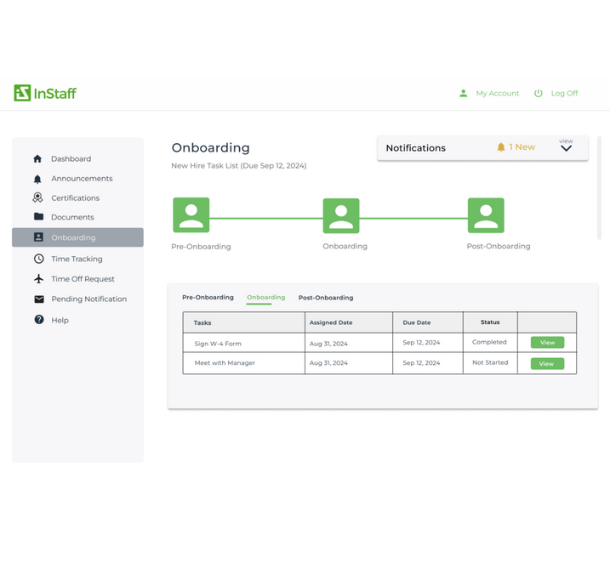Click the Pending Notification envelope icon
Screen dimensions: 610x582
point(38,299)
